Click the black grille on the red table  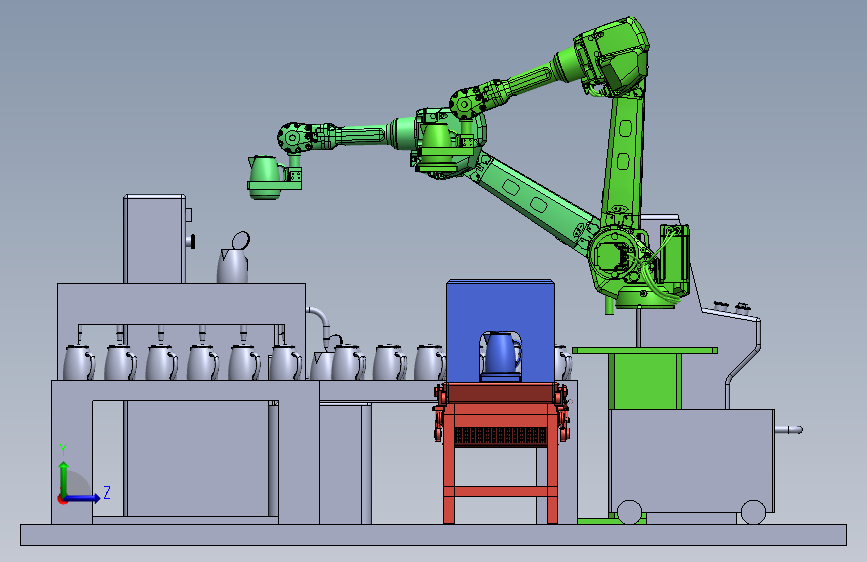point(500,436)
